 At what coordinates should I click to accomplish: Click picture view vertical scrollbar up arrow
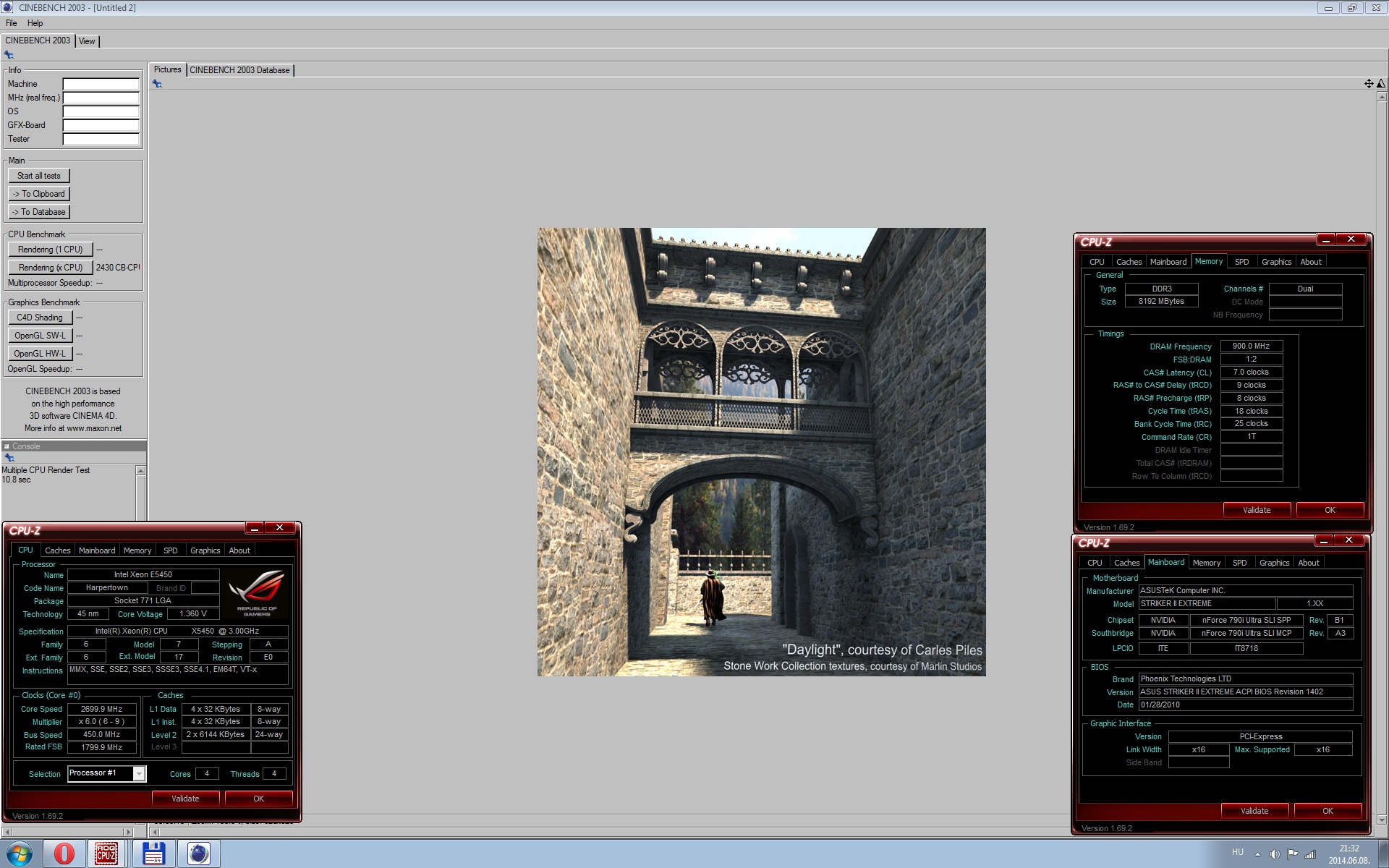(1382, 97)
